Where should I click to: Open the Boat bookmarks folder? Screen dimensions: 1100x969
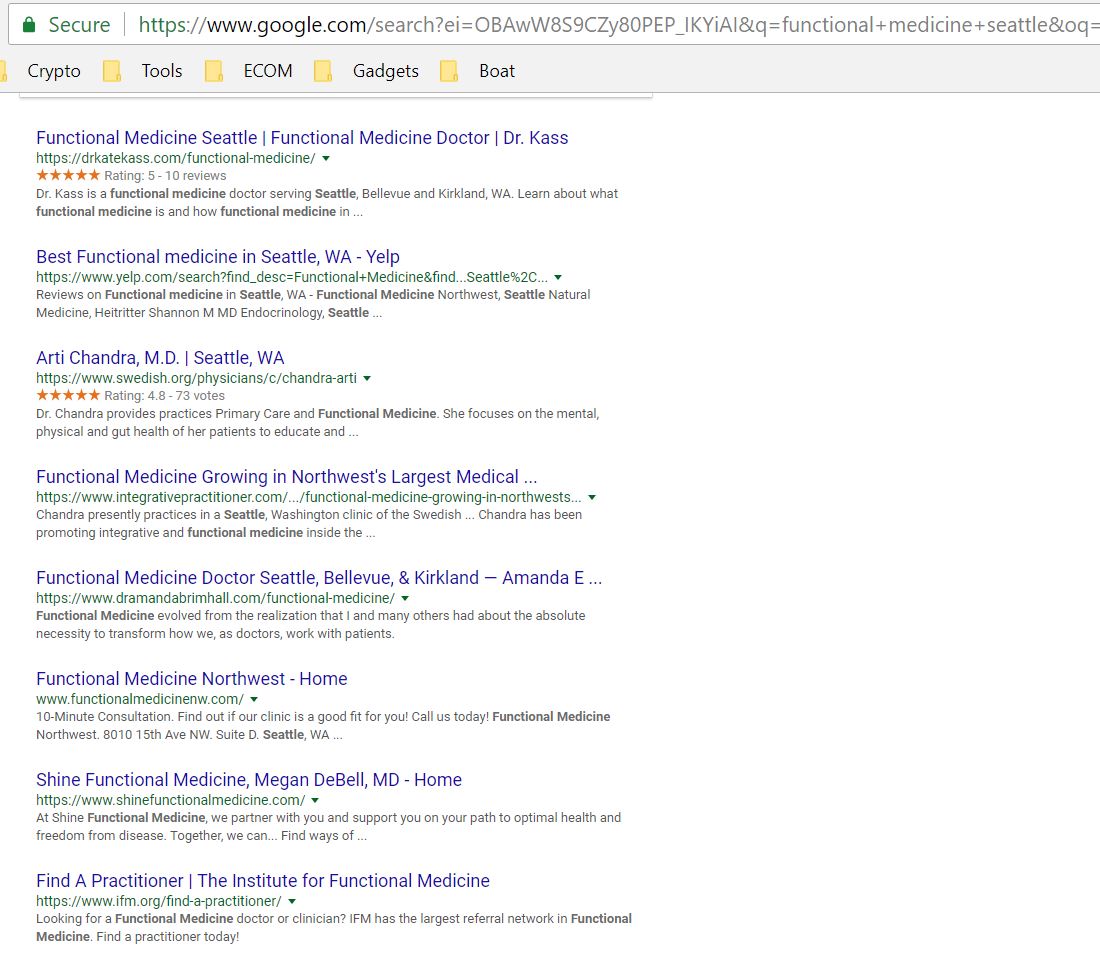(497, 71)
